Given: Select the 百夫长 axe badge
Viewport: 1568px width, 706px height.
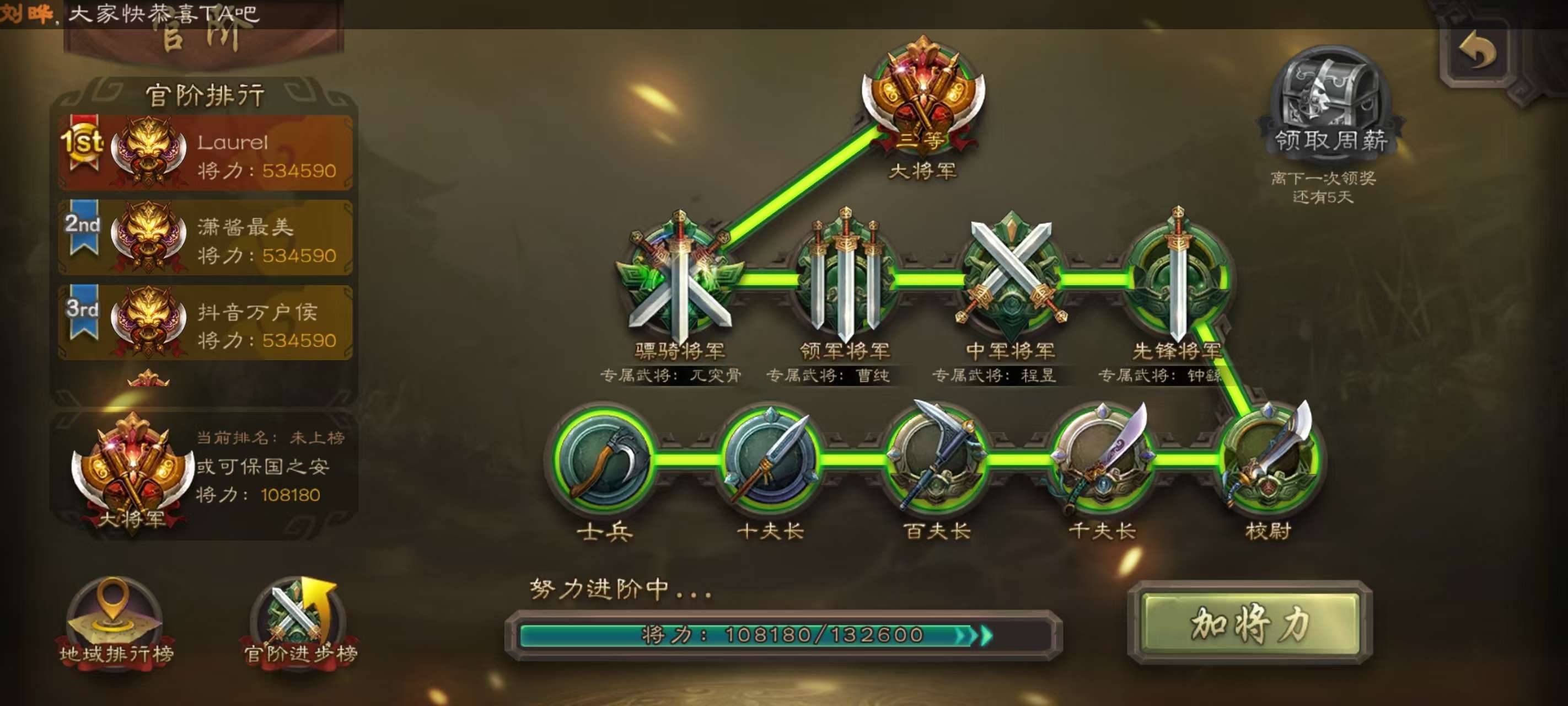Looking at the screenshot, I should pos(936,459).
